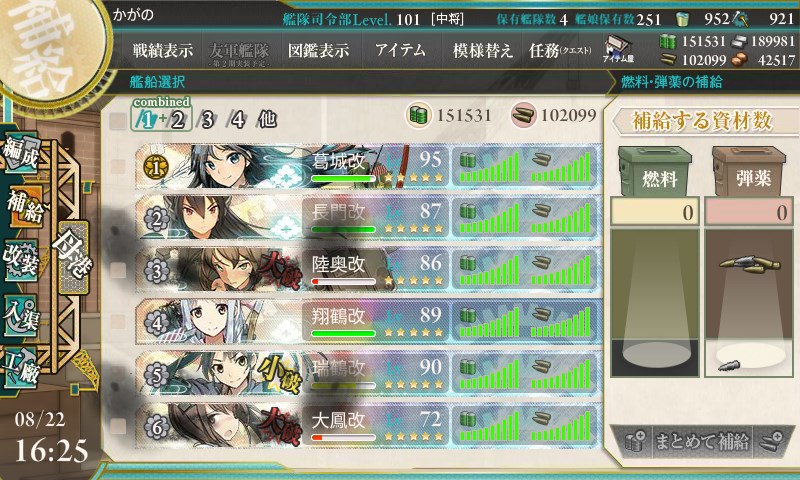The width and height of the screenshot is (800, 480).
Task: Open the 編成 fleet composition icon
Action: point(20,153)
